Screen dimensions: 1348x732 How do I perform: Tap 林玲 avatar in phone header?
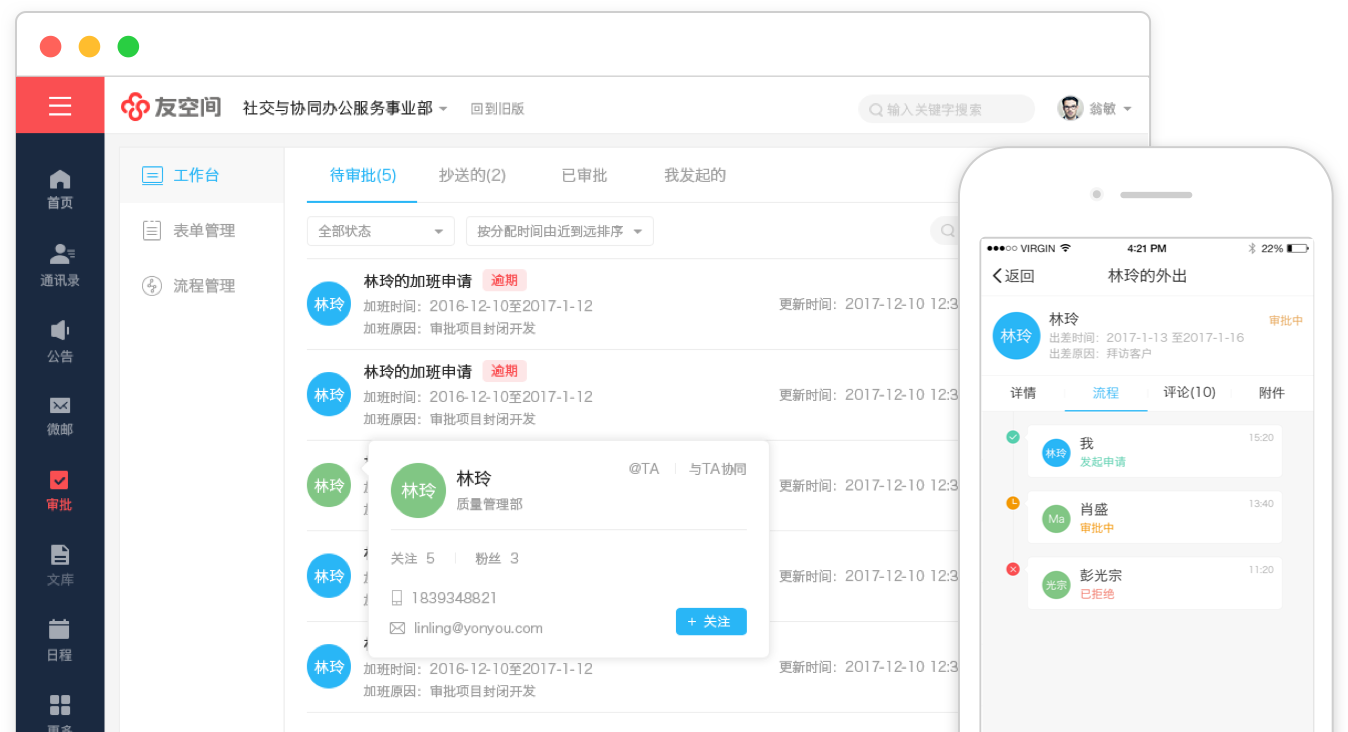[x=1016, y=336]
